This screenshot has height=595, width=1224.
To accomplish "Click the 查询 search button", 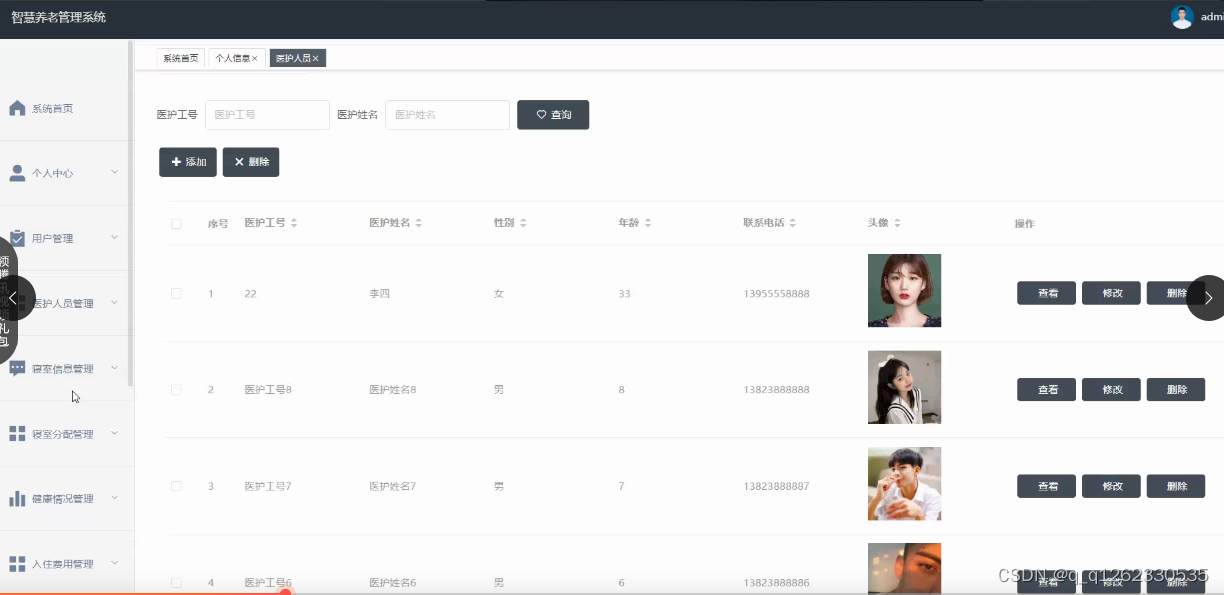I will coord(553,114).
